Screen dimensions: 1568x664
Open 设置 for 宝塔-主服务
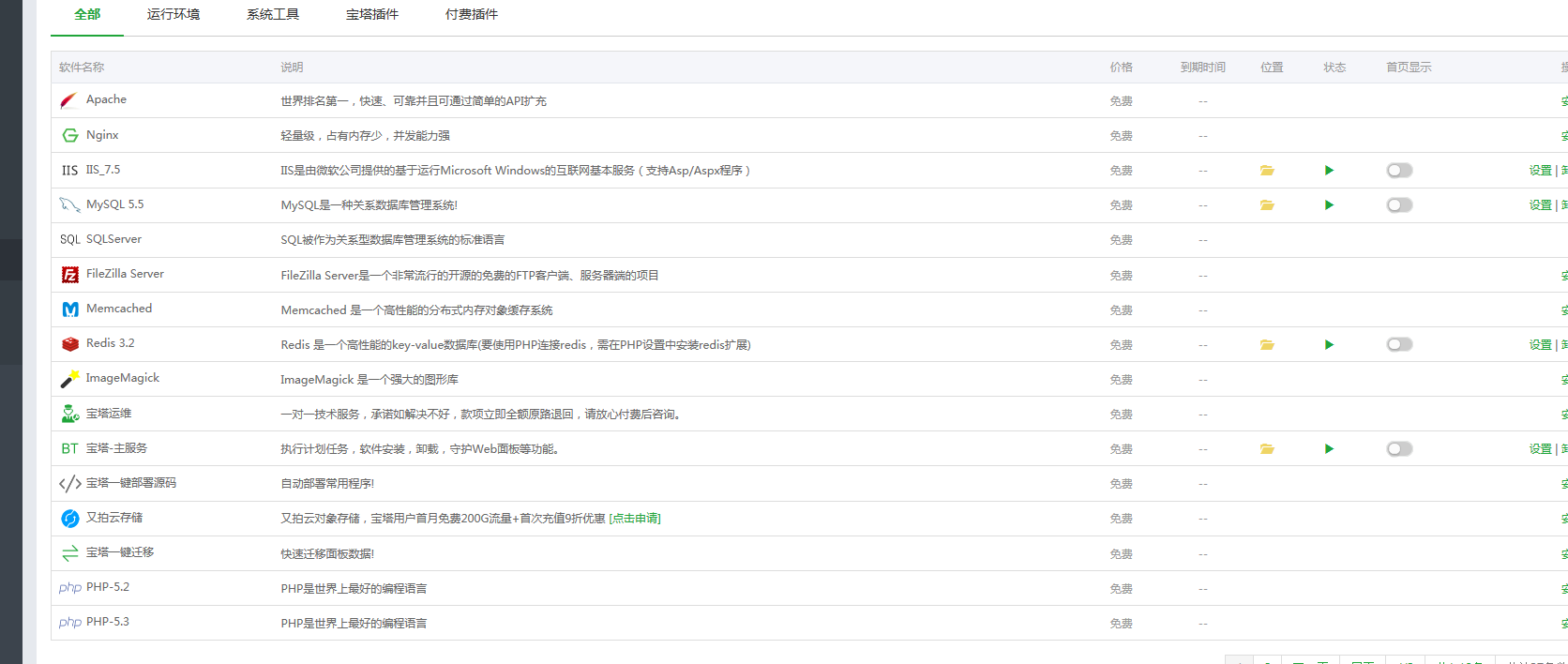click(x=1540, y=449)
